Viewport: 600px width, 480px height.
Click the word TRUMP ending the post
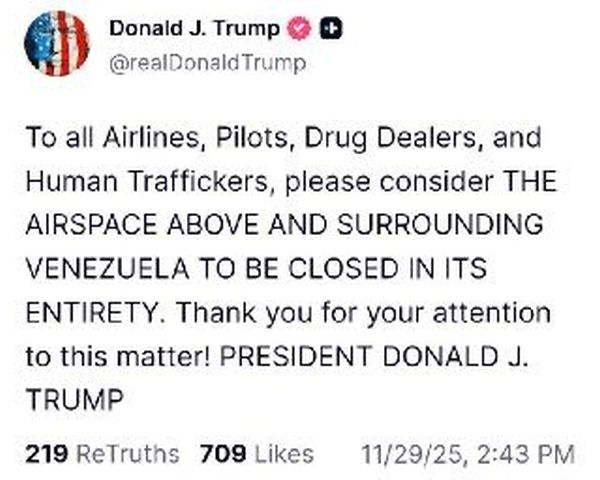point(75,400)
